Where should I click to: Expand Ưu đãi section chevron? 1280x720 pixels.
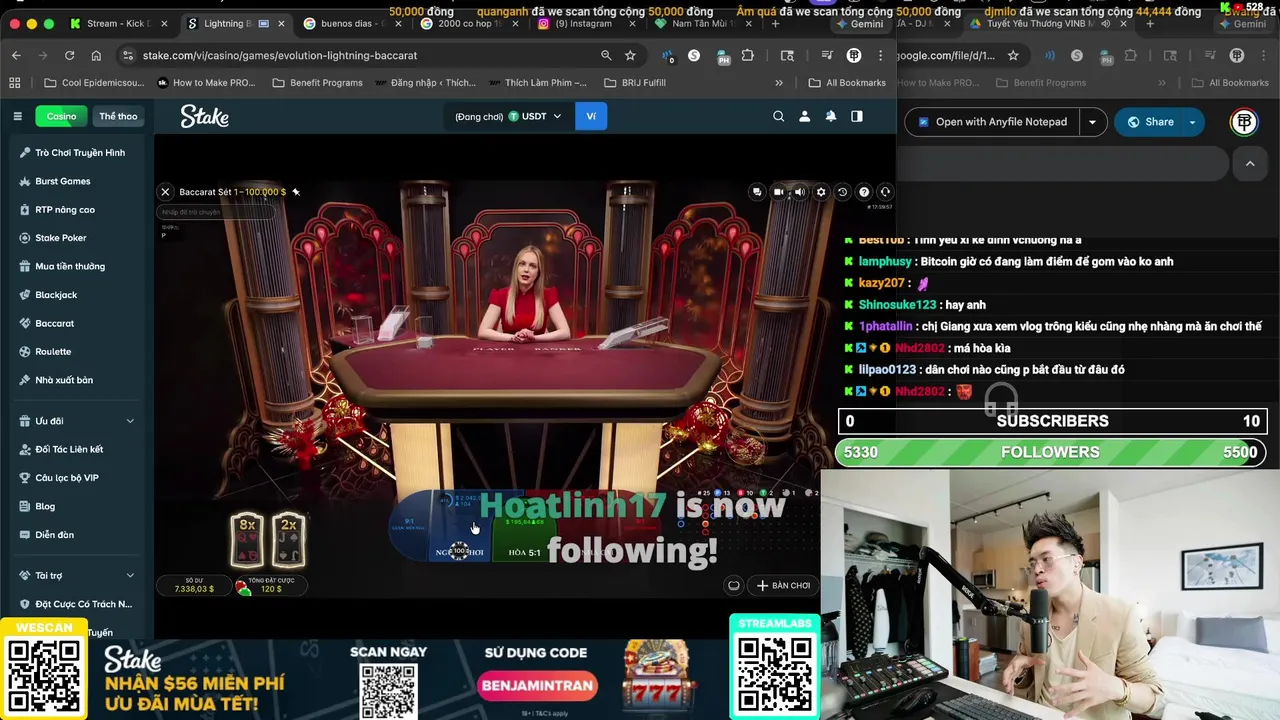pos(130,421)
